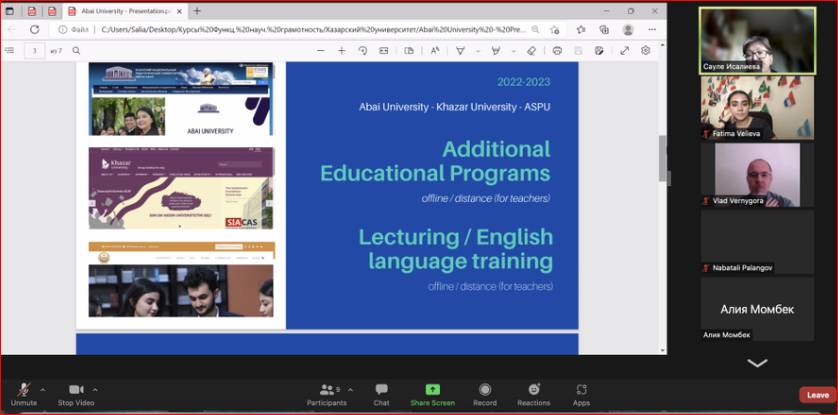Open the browser tab actions menu icon
Screen dimensions: 838x415
tap(10, 11)
